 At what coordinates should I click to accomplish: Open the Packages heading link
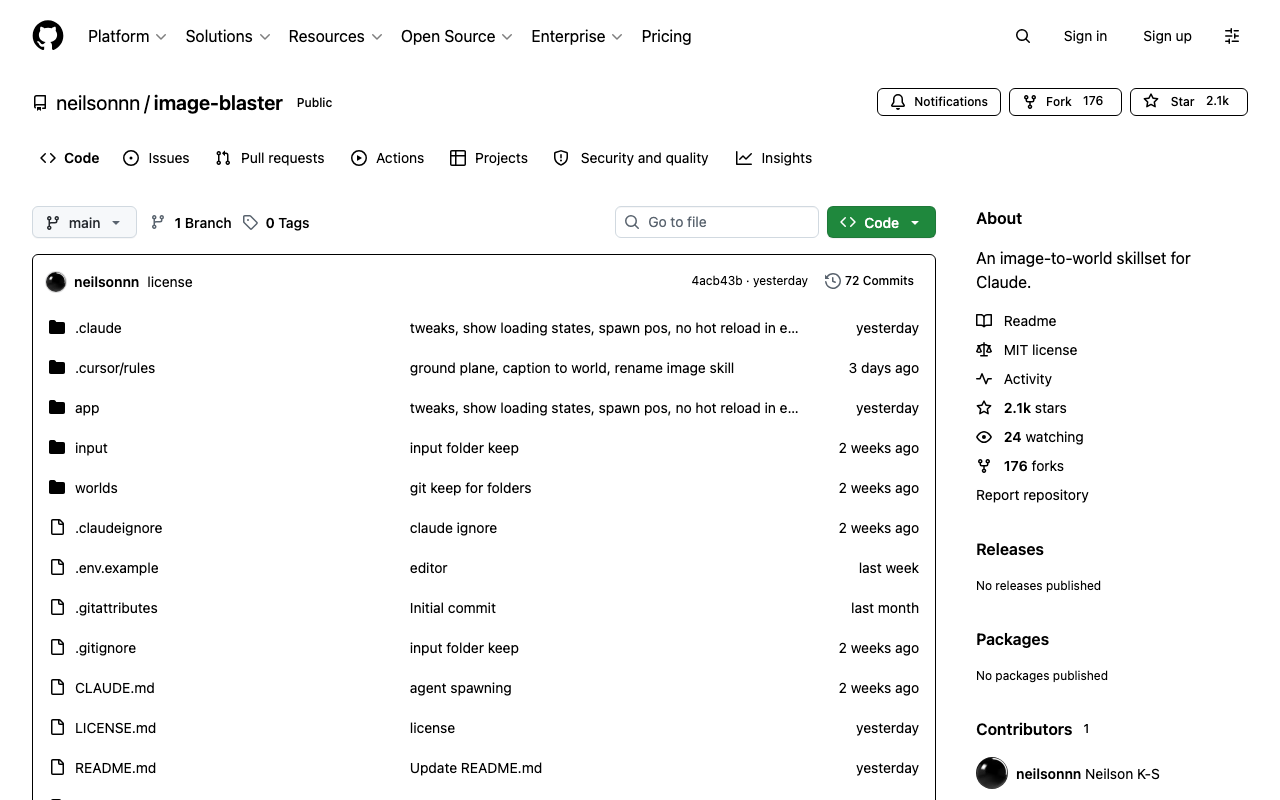pyautogui.click(x=1013, y=639)
